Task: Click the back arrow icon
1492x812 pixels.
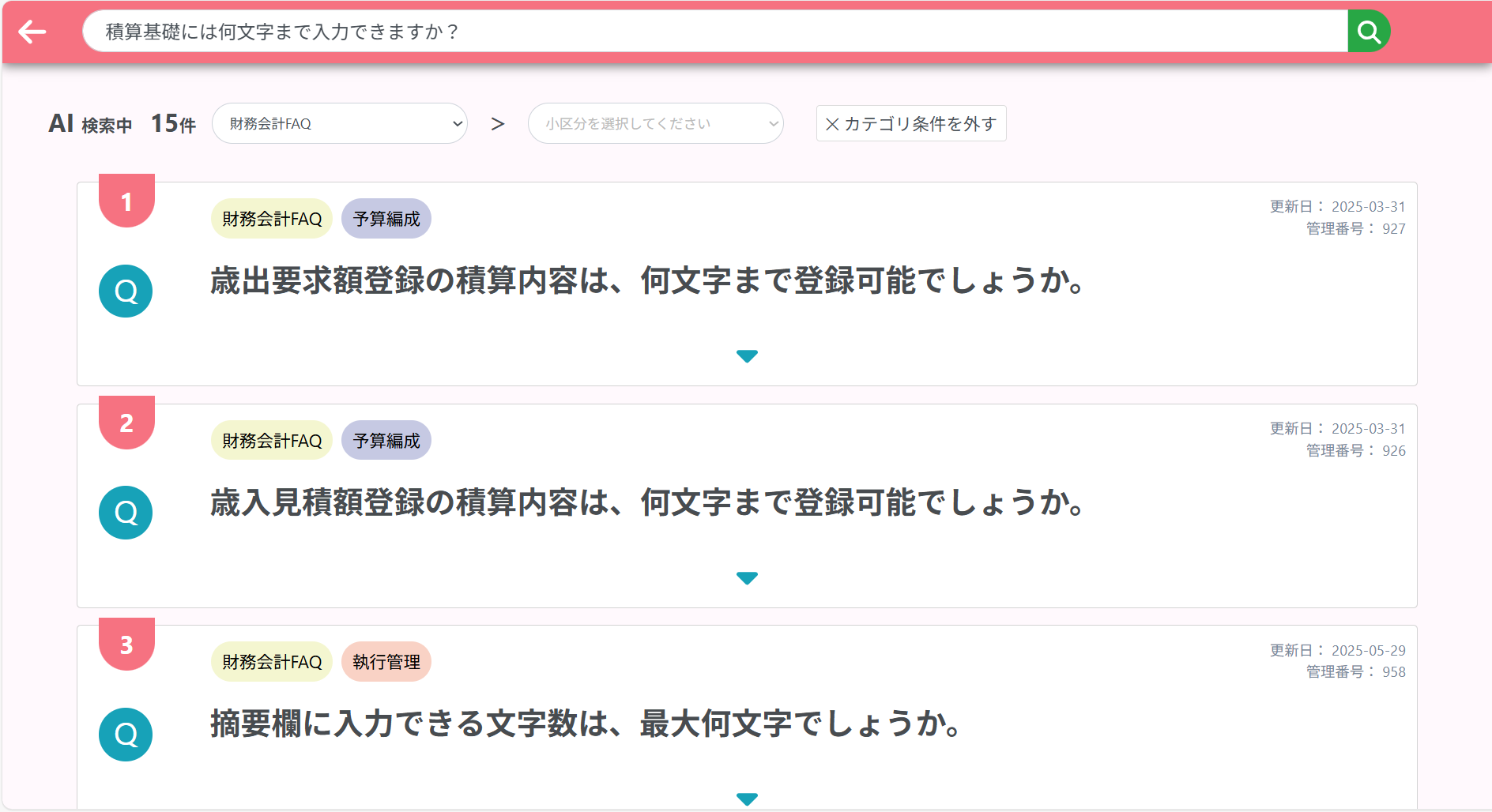Action: point(32,32)
